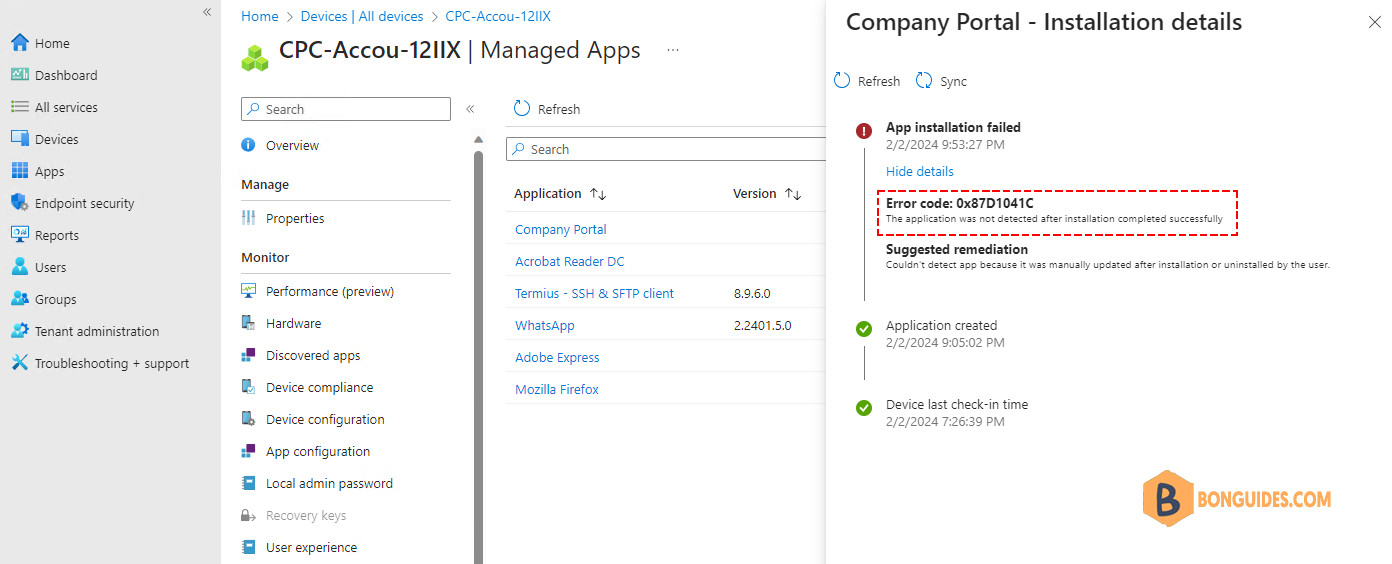Screen dimensions: 1392x564
Task: Click the CPC-Accou-12IIX breadcrumb
Action: pyautogui.click(x=498, y=16)
